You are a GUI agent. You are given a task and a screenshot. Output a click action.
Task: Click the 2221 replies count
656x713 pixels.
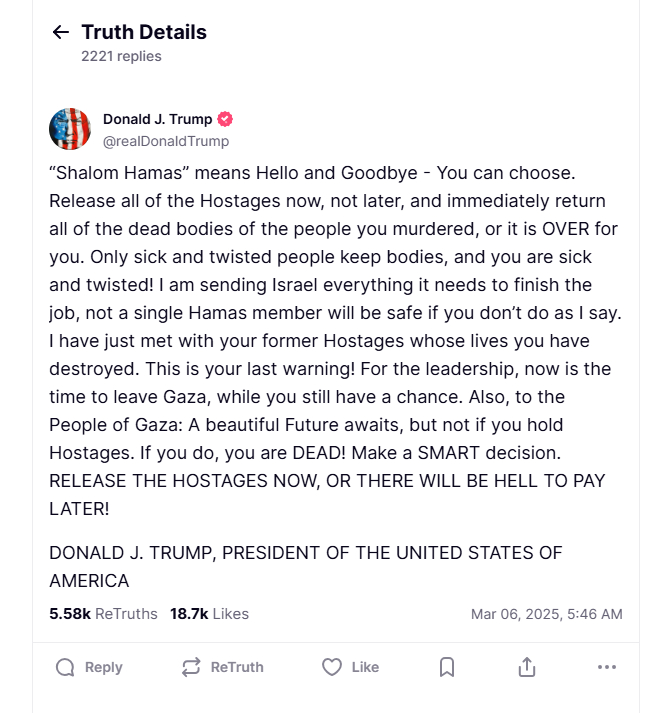(x=121, y=56)
